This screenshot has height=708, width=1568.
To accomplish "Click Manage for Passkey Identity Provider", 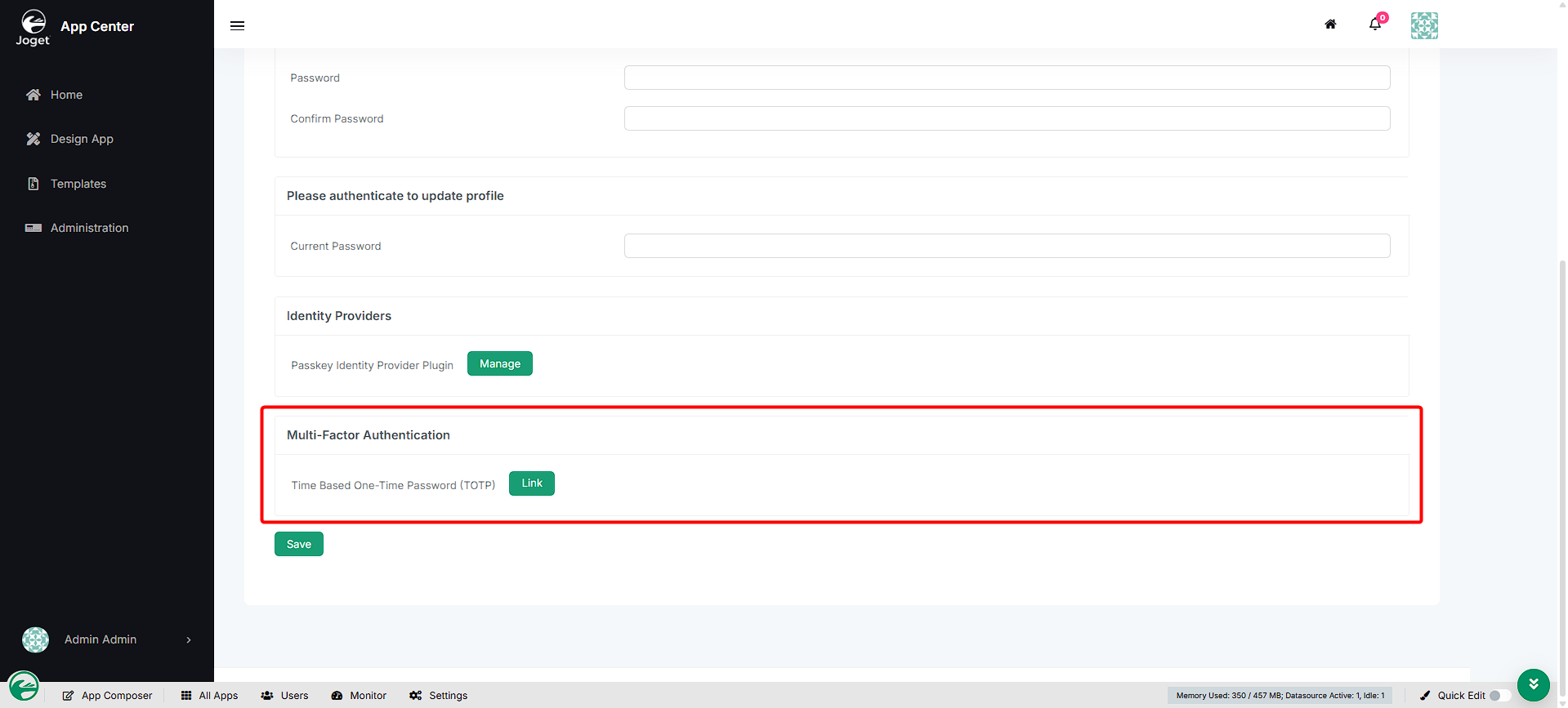I will click(499, 363).
